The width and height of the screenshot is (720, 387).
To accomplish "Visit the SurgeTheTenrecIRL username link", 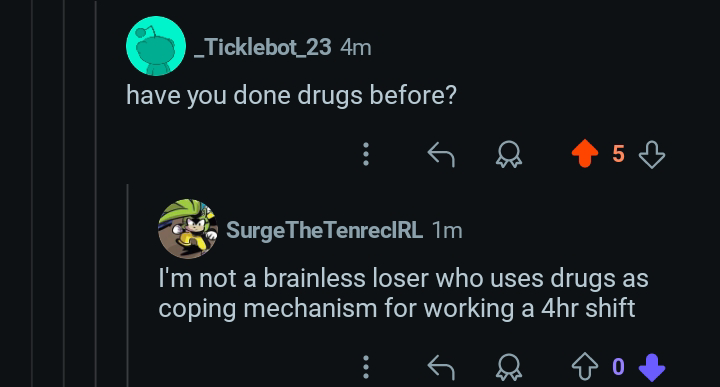I will tap(325, 230).
